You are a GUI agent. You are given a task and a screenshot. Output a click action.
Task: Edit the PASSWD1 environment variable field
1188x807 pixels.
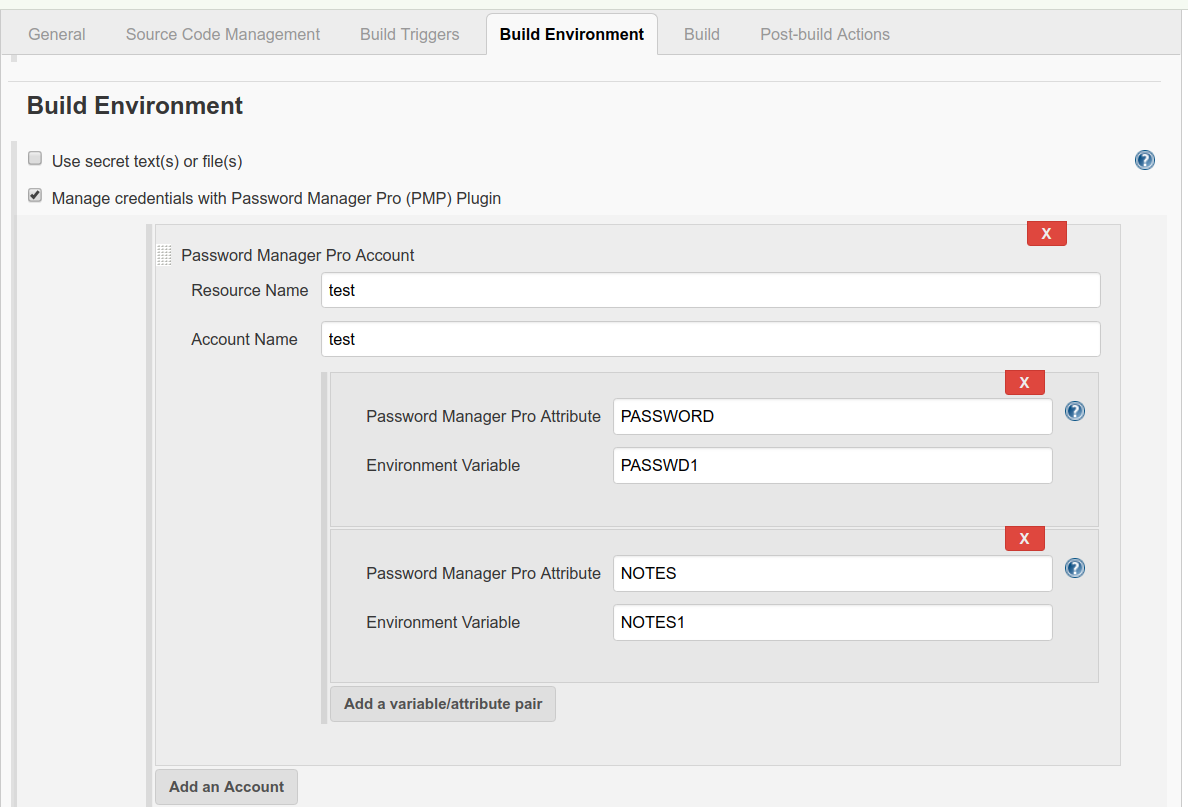832,465
